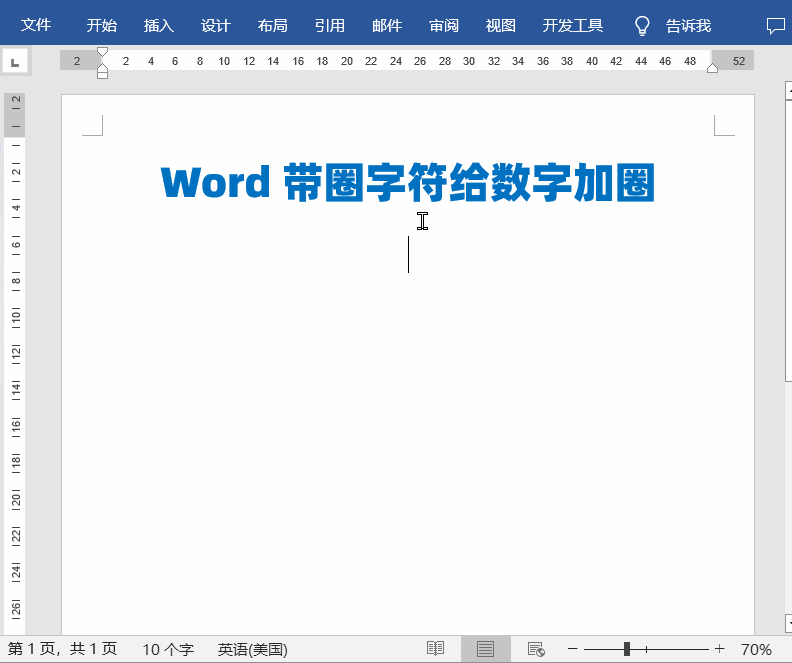Click language indicator 英语(美国)
The image size is (792, 663).
253,649
